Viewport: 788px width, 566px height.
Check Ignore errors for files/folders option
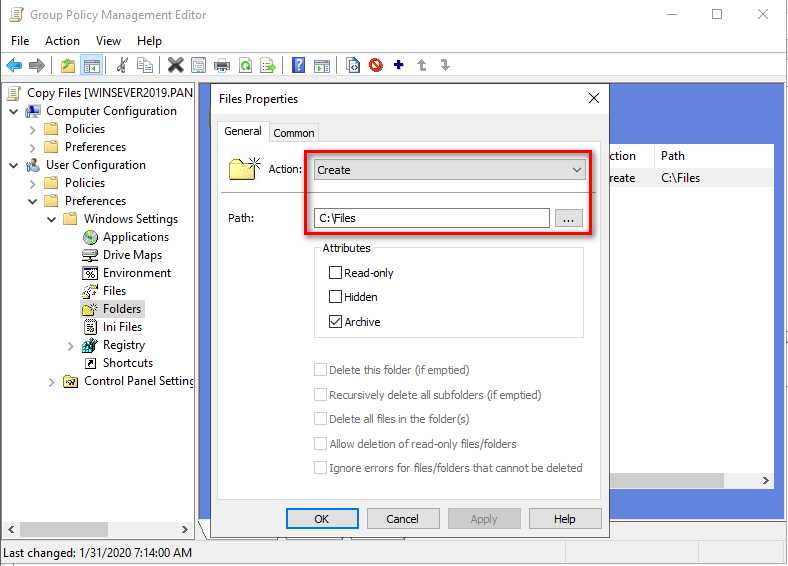click(320, 468)
